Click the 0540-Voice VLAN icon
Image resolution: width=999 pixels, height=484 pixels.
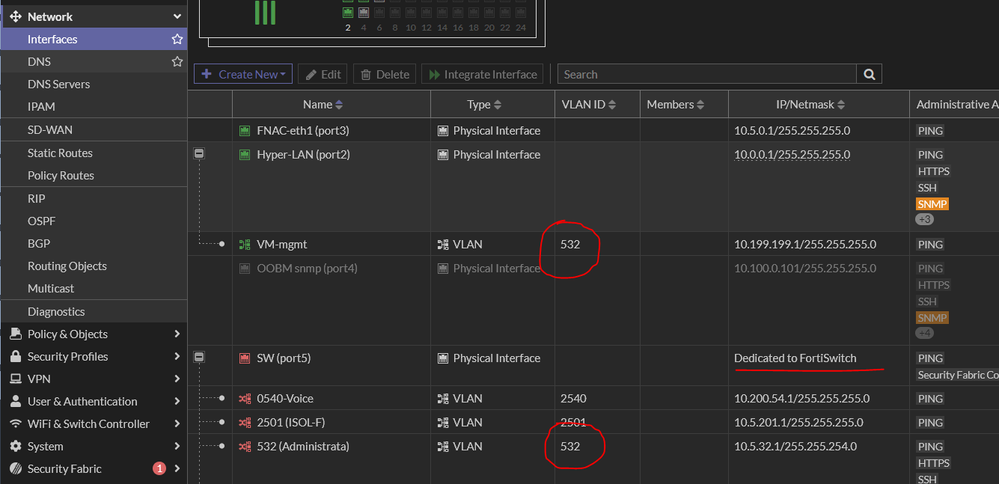click(245, 399)
